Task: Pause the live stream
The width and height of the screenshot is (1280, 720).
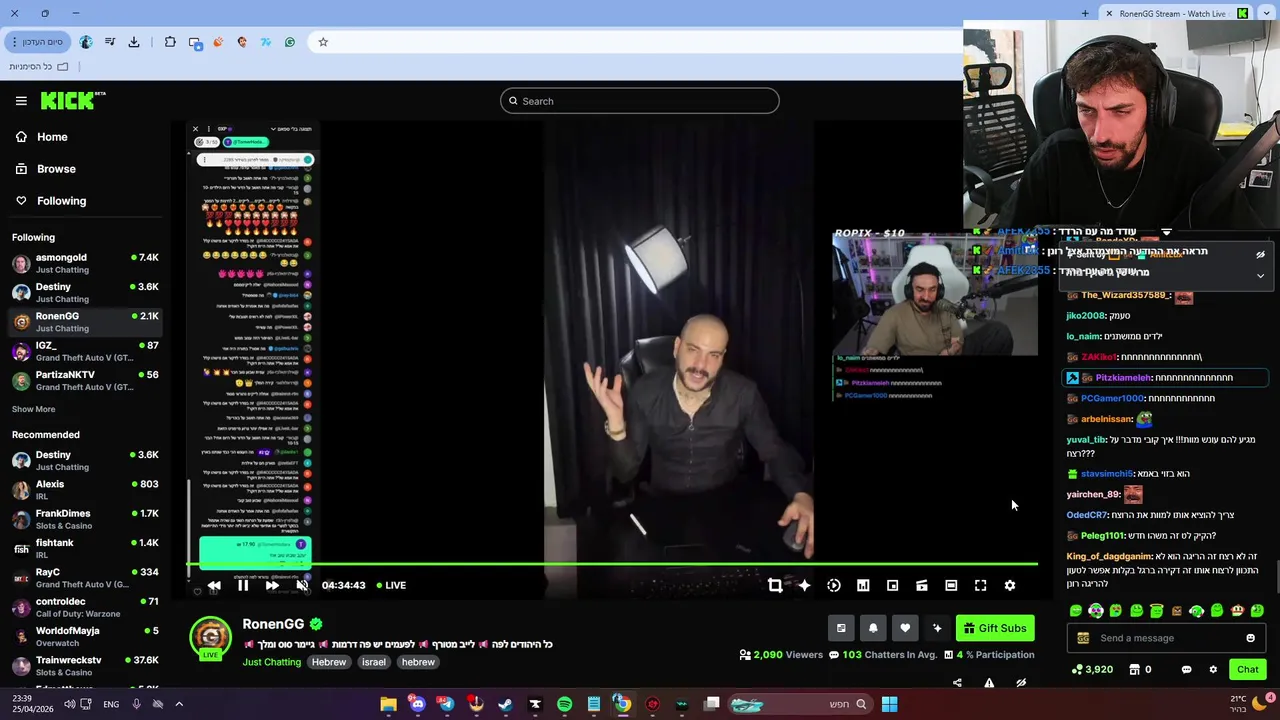Action: coord(242,586)
